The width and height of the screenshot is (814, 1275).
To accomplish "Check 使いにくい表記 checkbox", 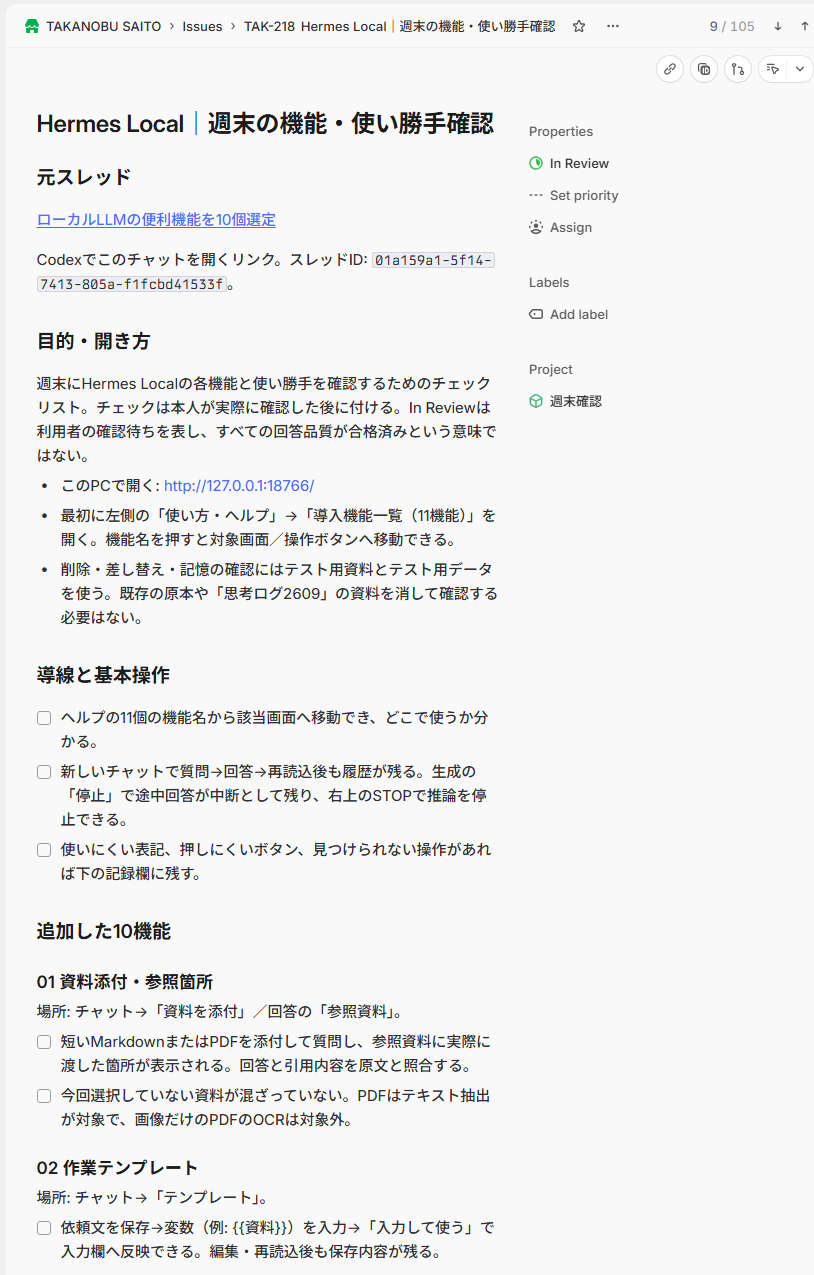I will tap(44, 850).
